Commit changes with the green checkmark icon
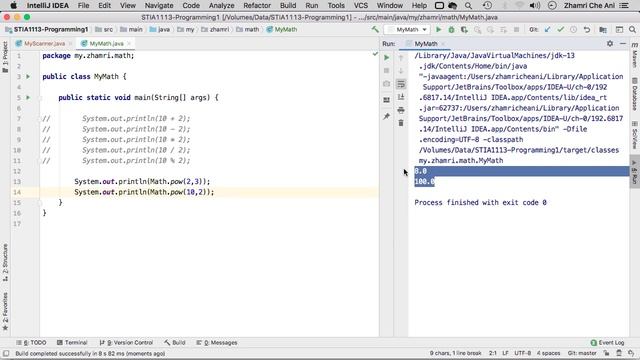Screen dimensions: 640x360 560,29
